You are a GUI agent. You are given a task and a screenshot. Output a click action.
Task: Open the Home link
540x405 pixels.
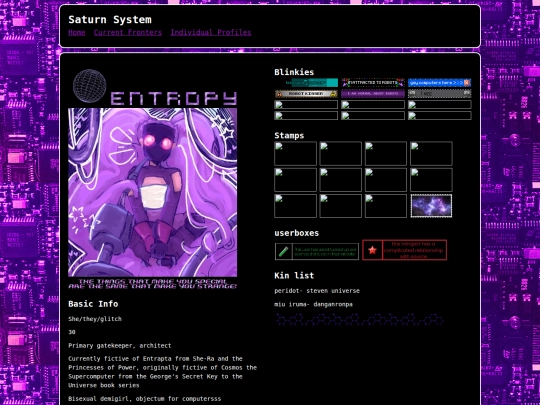pyautogui.click(x=76, y=32)
